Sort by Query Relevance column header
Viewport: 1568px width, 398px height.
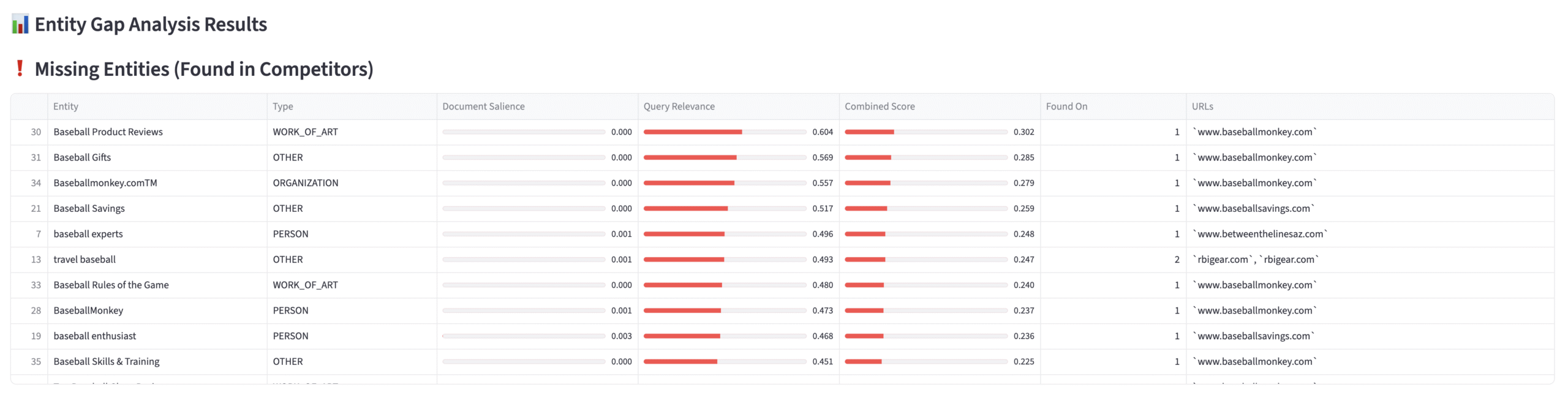(679, 107)
